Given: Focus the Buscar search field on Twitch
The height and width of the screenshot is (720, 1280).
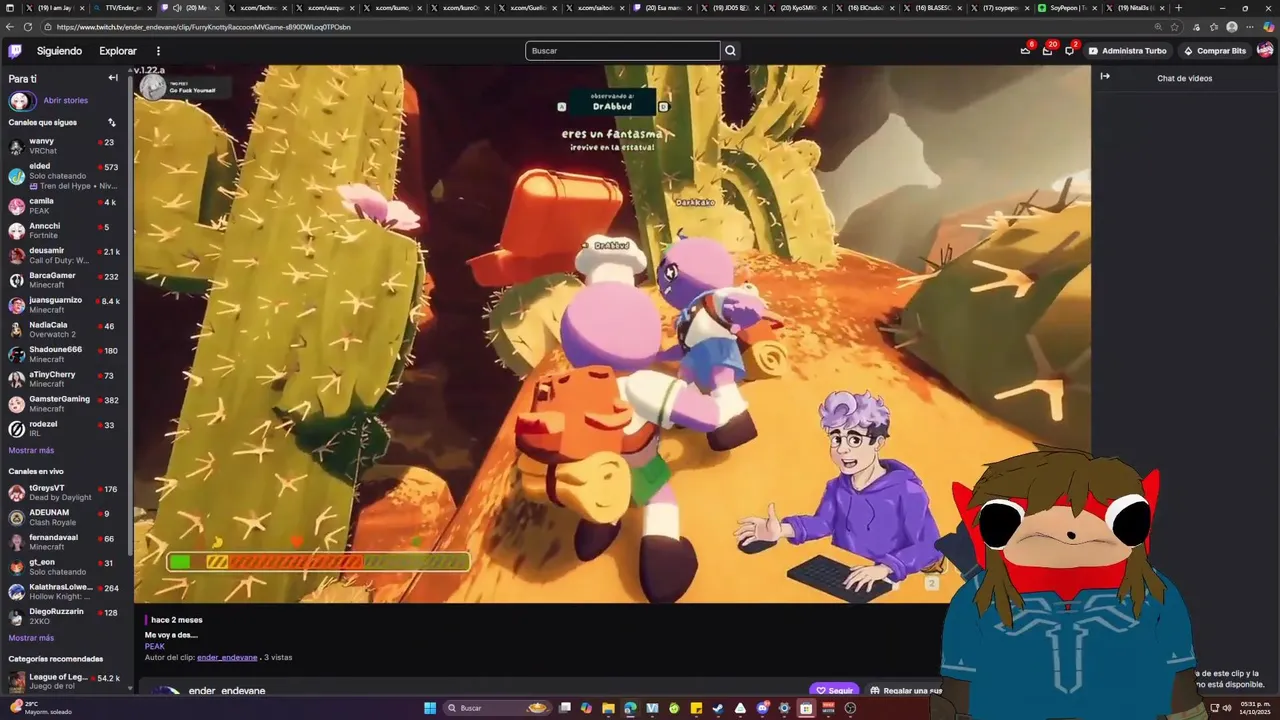Looking at the screenshot, I should 622,51.
